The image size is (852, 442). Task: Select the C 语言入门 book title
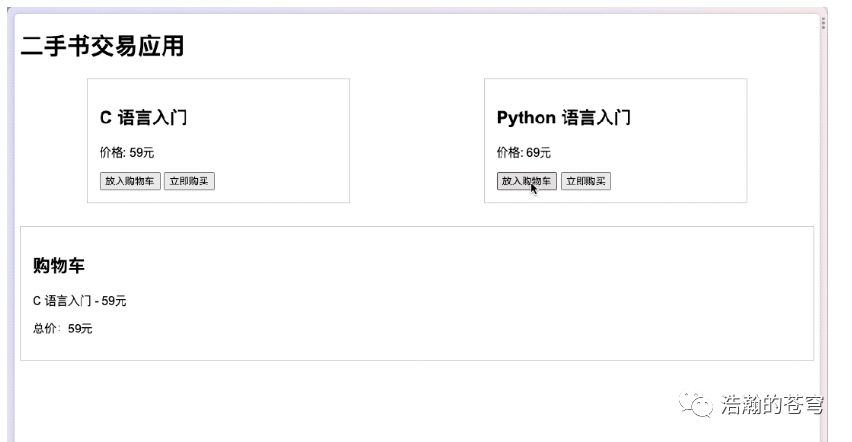[143, 118]
